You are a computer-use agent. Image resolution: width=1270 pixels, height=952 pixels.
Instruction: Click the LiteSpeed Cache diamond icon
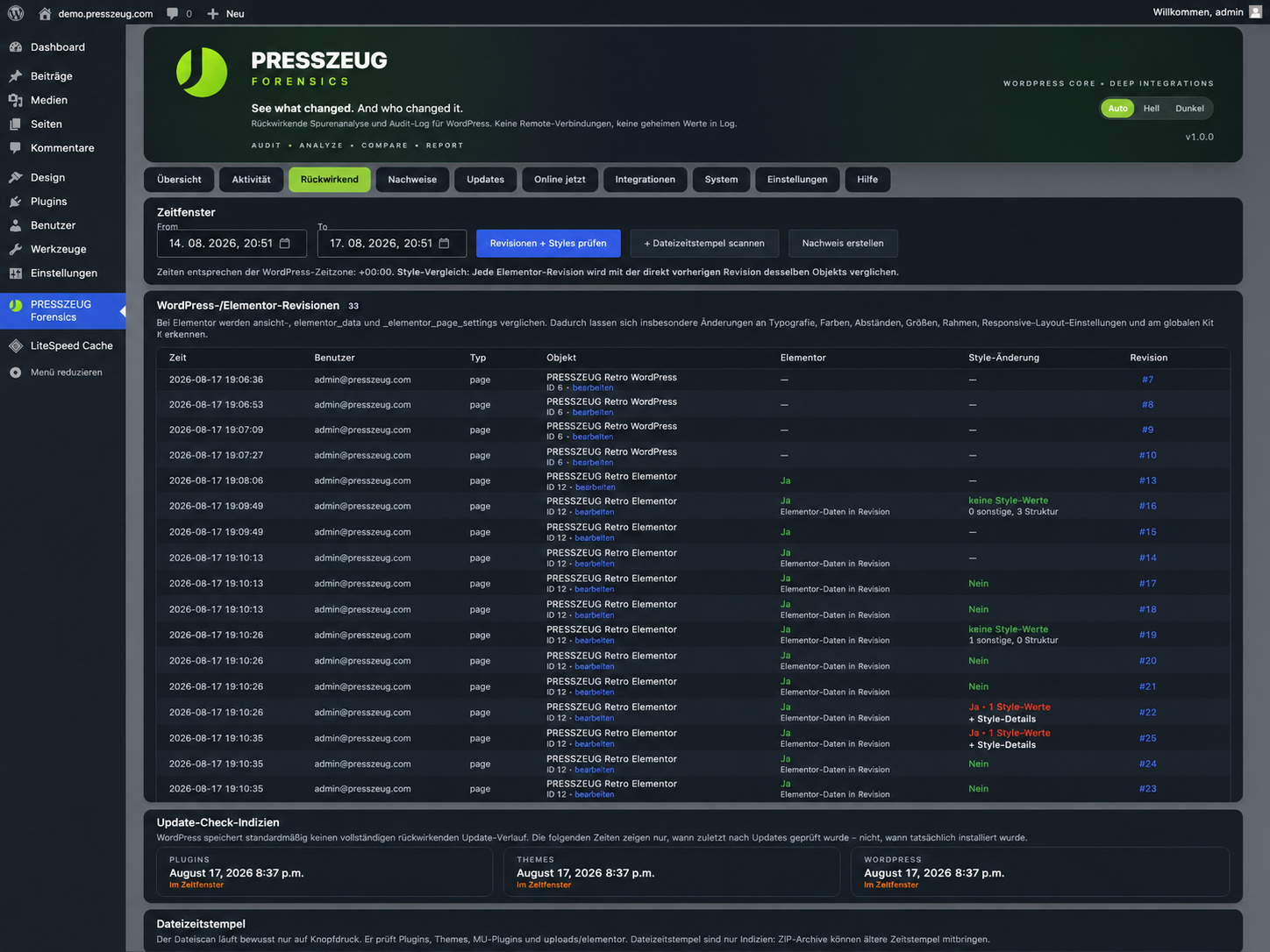pos(16,345)
